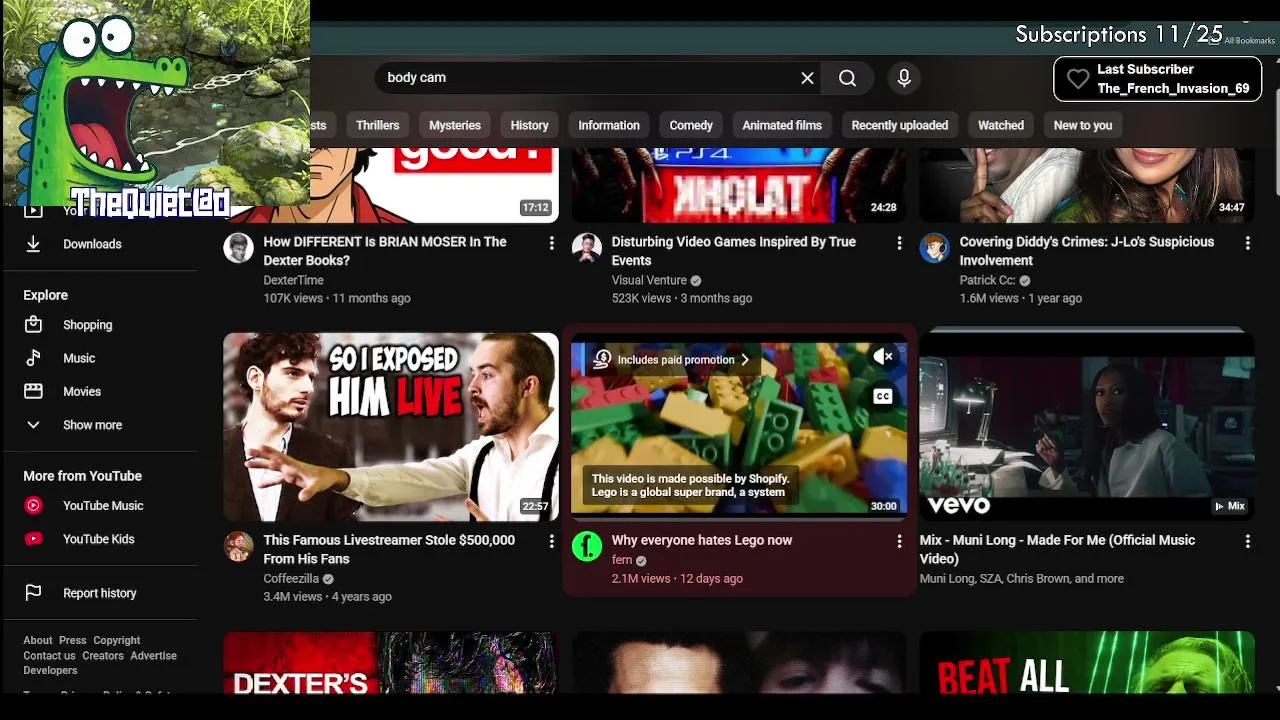Open options menu for Brian Moser video

point(551,243)
